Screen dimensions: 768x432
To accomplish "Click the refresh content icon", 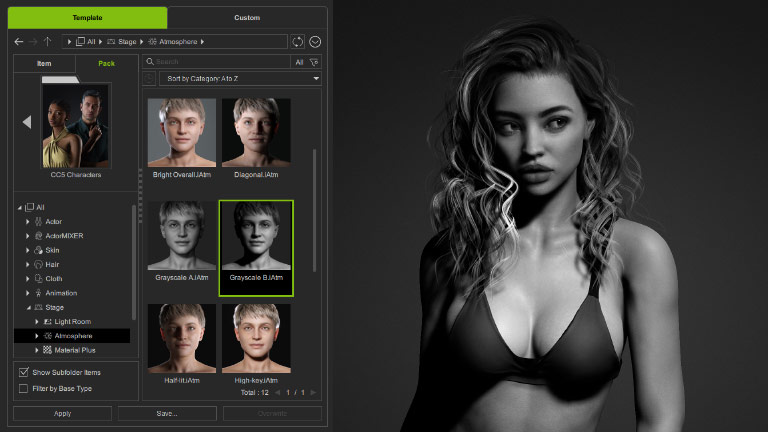I will point(298,42).
